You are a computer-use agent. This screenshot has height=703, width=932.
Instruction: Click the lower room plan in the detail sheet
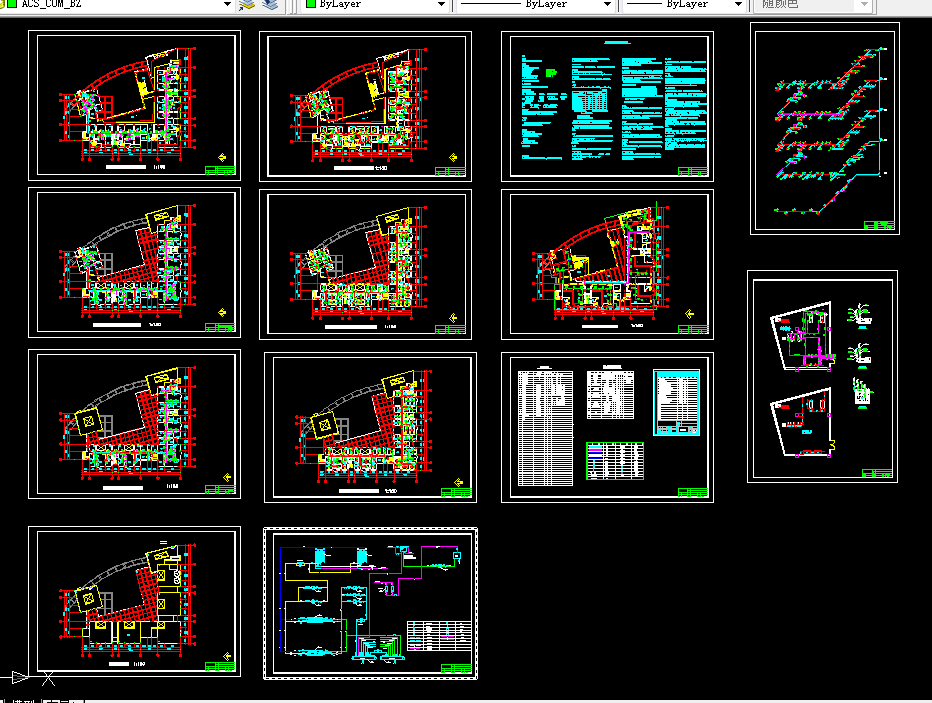click(802, 423)
